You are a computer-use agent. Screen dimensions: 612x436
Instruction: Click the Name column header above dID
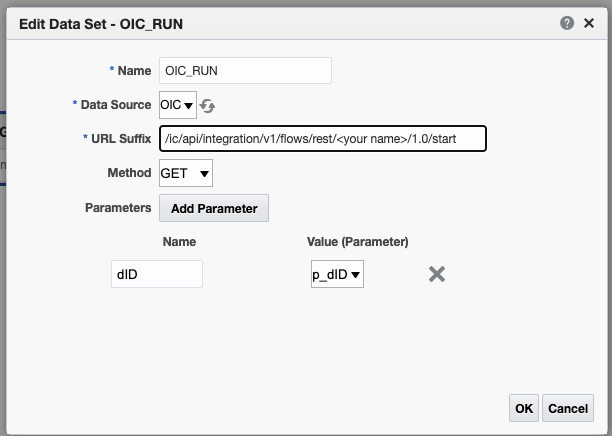coord(179,242)
